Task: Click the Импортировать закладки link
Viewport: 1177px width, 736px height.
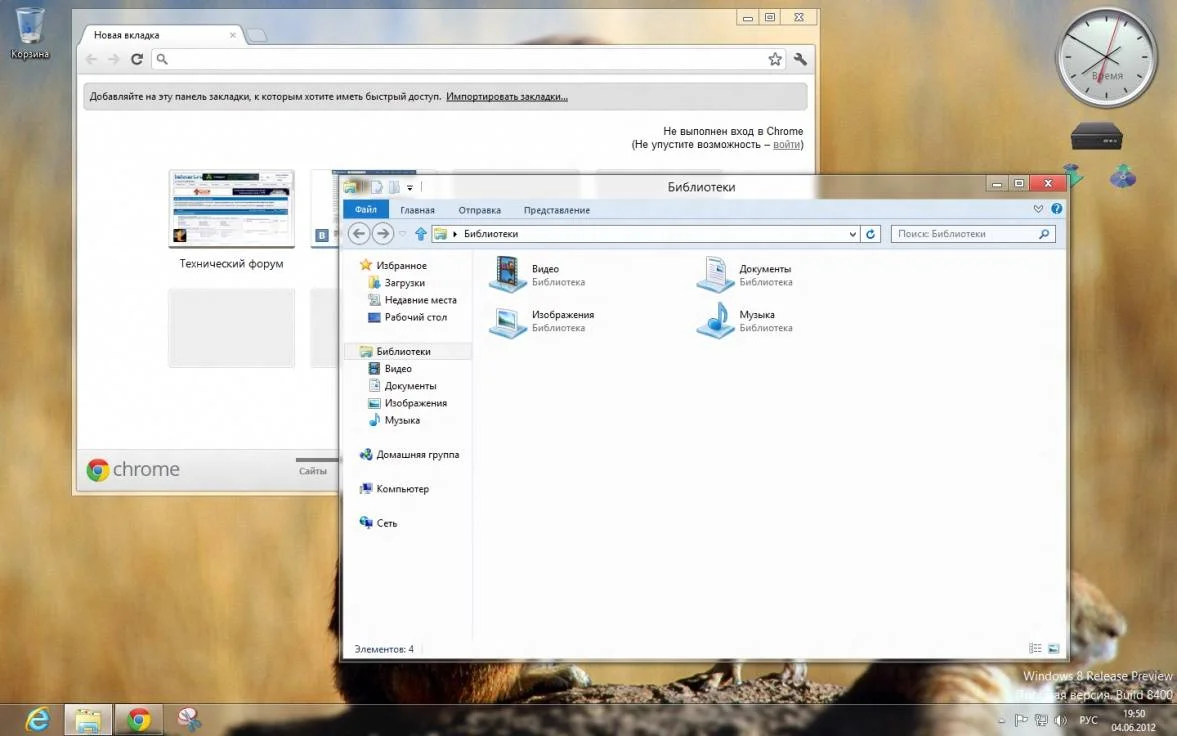Action: 507,97
